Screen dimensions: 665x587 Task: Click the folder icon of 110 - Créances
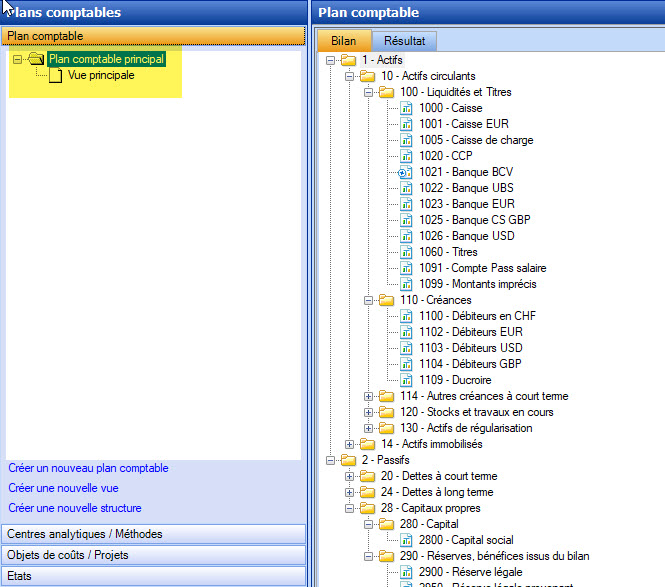pyautogui.click(x=387, y=300)
